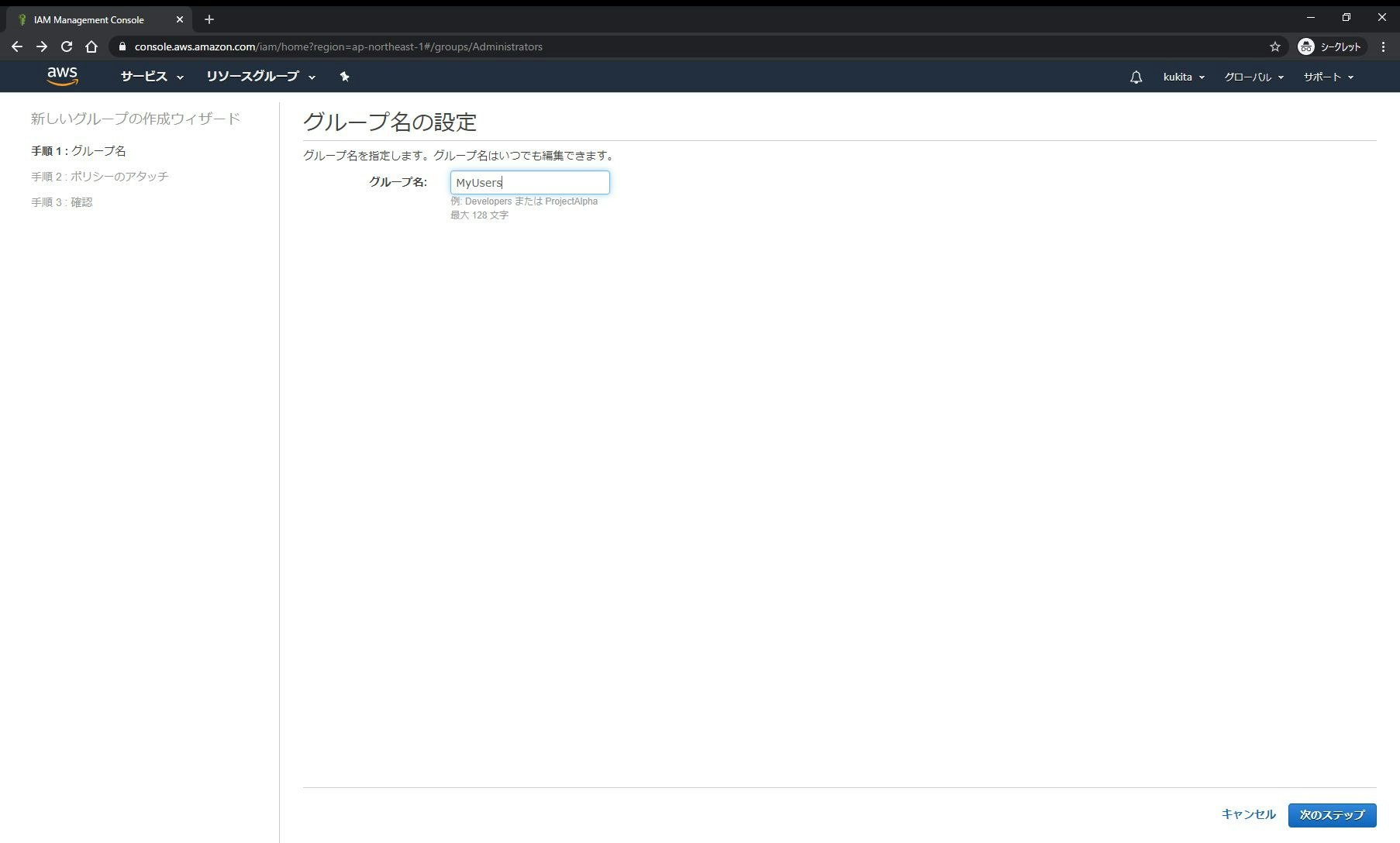The height and width of the screenshot is (843, 1400).
Task: Open the incognito シークレット profile icon
Action: point(1330,46)
